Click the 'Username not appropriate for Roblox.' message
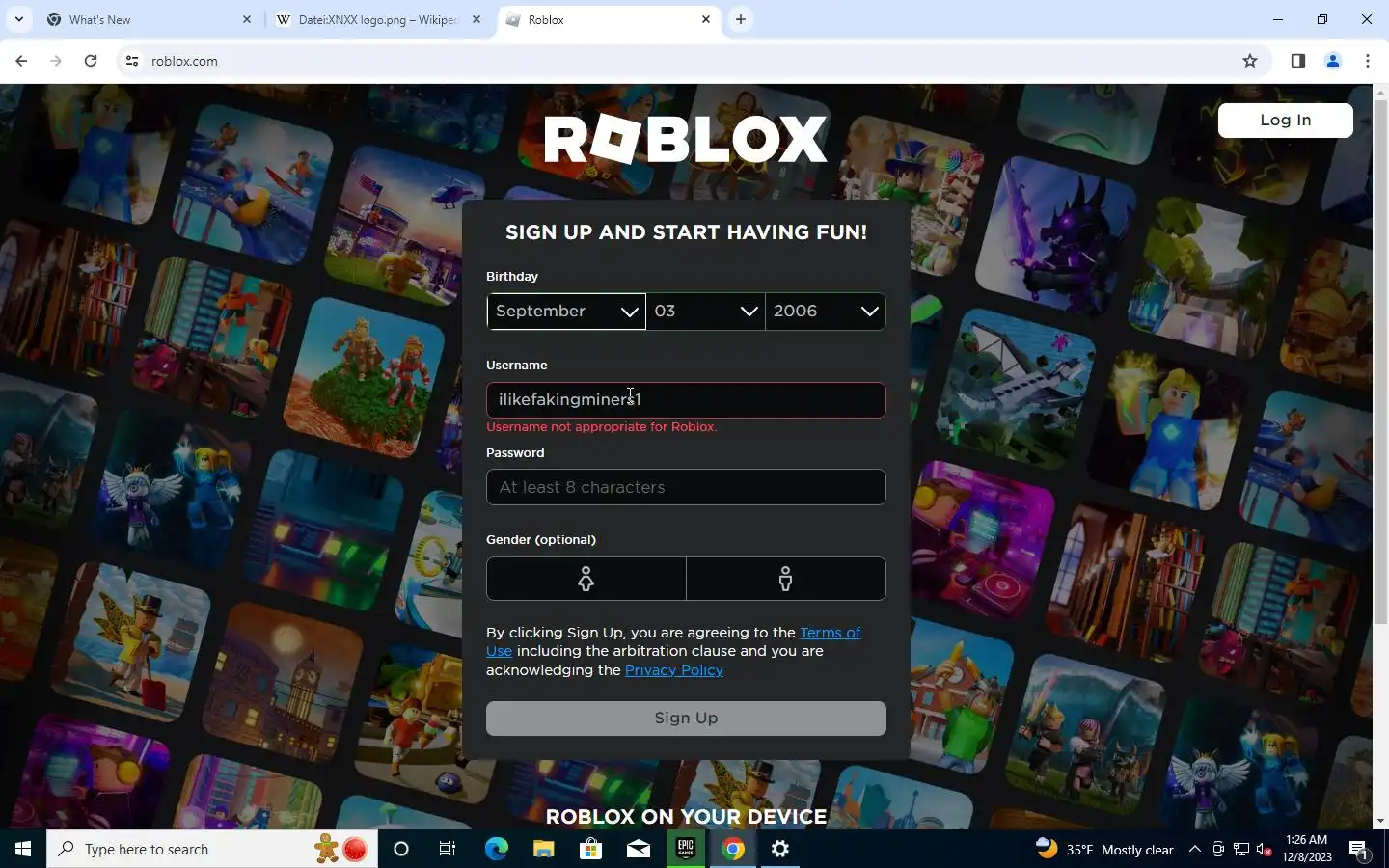Image resolution: width=1389 pixels, height=868 pixels. 602,426
